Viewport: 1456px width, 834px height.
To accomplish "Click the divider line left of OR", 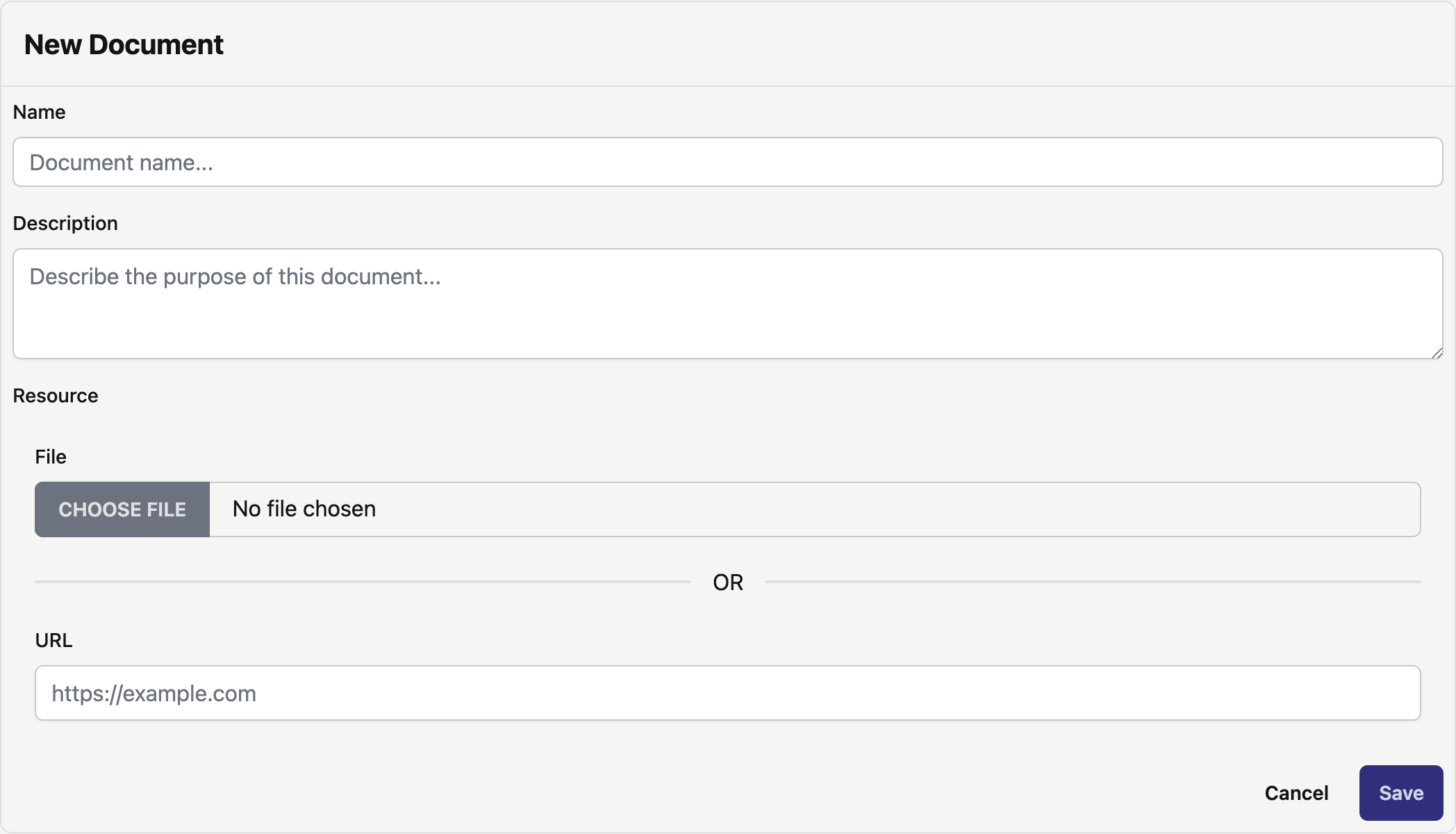I will 361,582.
